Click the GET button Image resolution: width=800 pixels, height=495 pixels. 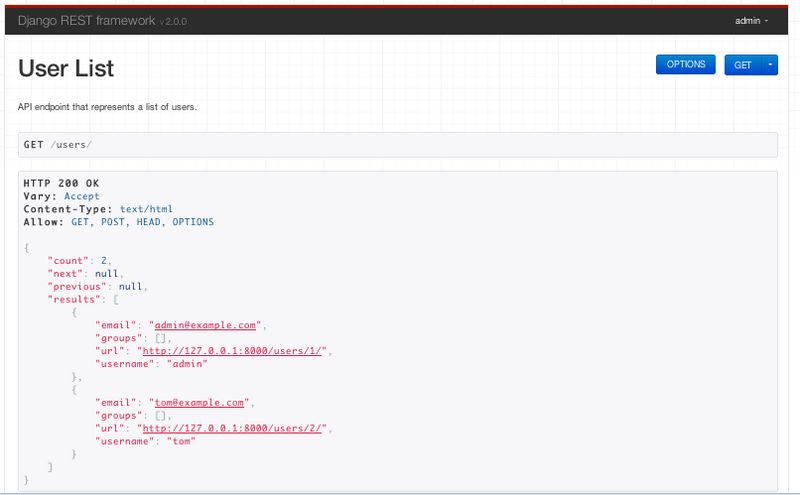coord(743,65)
